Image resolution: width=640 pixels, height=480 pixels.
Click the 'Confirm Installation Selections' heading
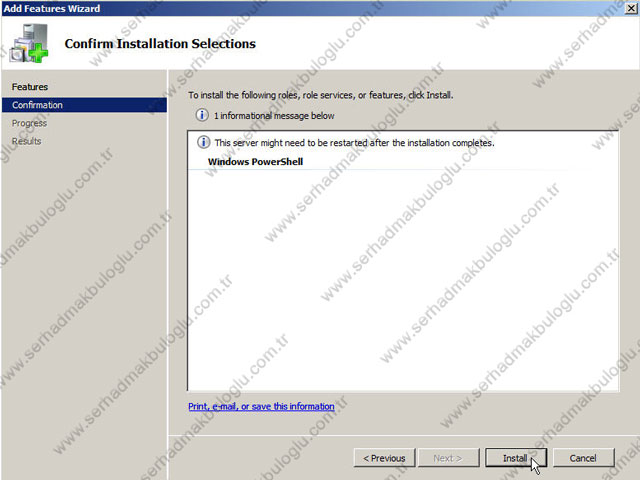[x=160, y=44]
